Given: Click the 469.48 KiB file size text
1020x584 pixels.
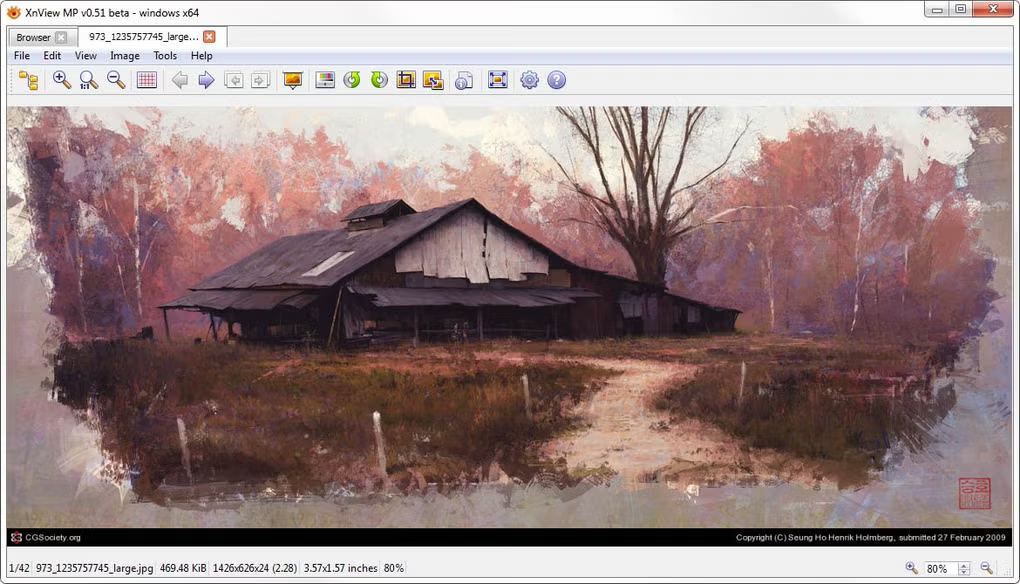Looking at the screenshot, I should [183, 568].
